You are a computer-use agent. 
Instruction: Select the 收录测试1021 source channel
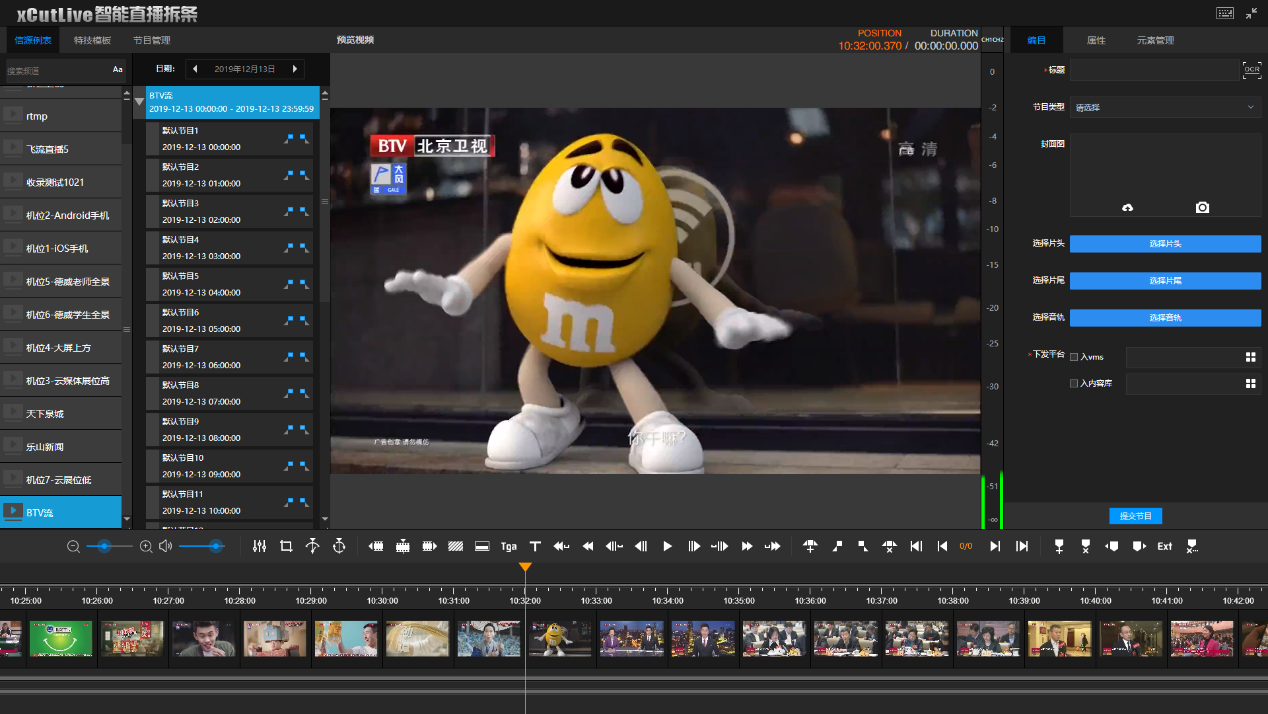(61, 182)
